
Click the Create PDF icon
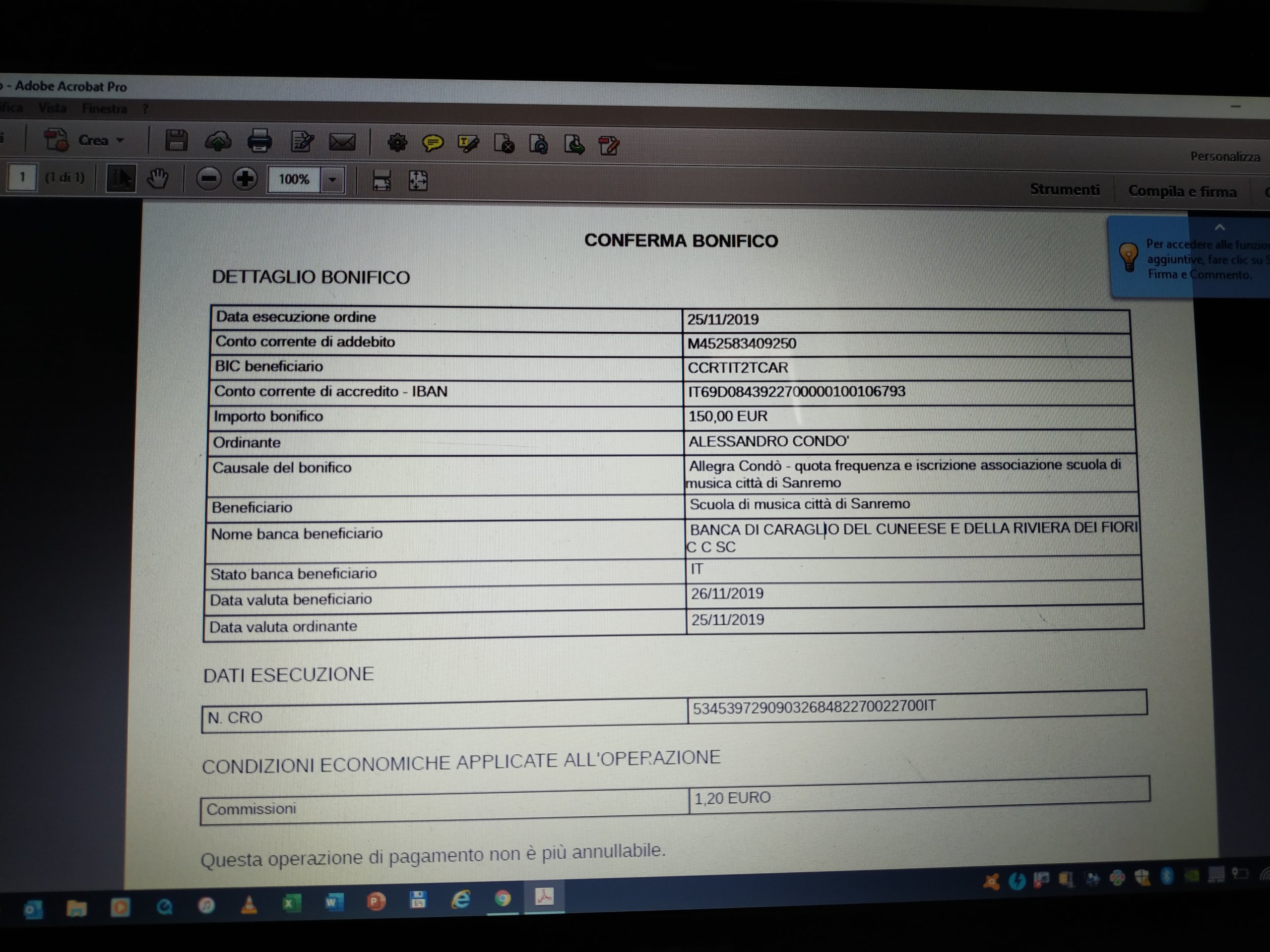coord(56,140)
